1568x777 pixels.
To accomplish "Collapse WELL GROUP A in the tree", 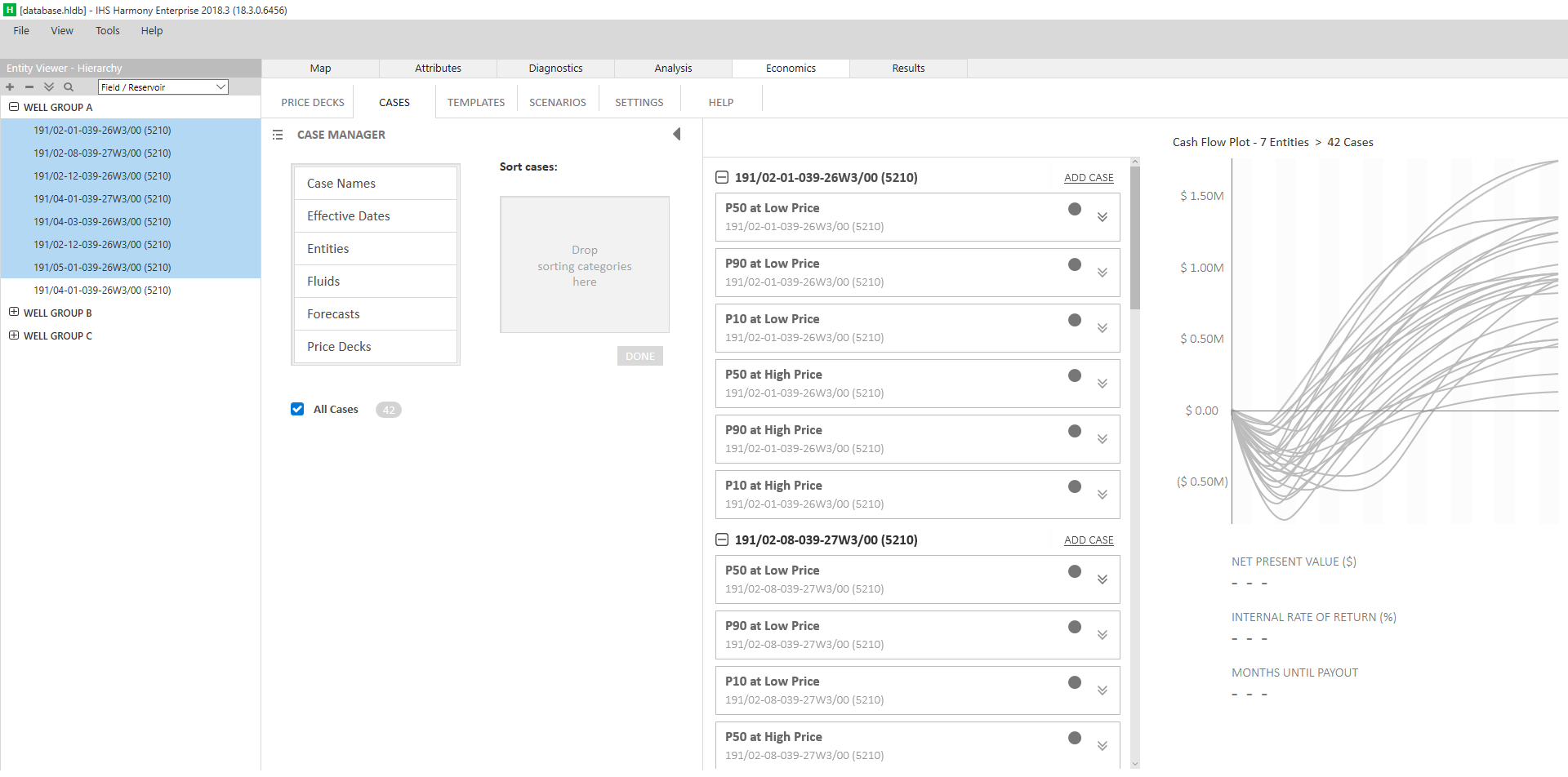I will (14, 107).
